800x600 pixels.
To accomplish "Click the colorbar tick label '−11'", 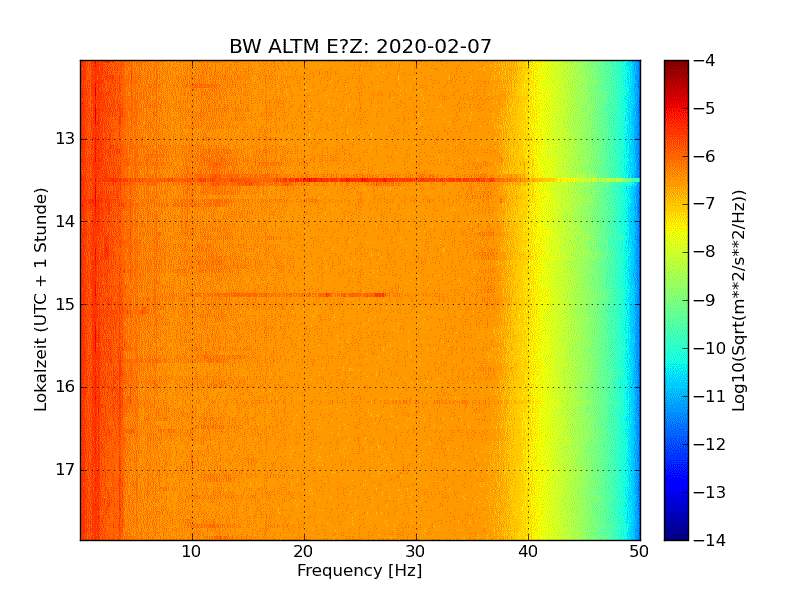I will tap(710, 396).
